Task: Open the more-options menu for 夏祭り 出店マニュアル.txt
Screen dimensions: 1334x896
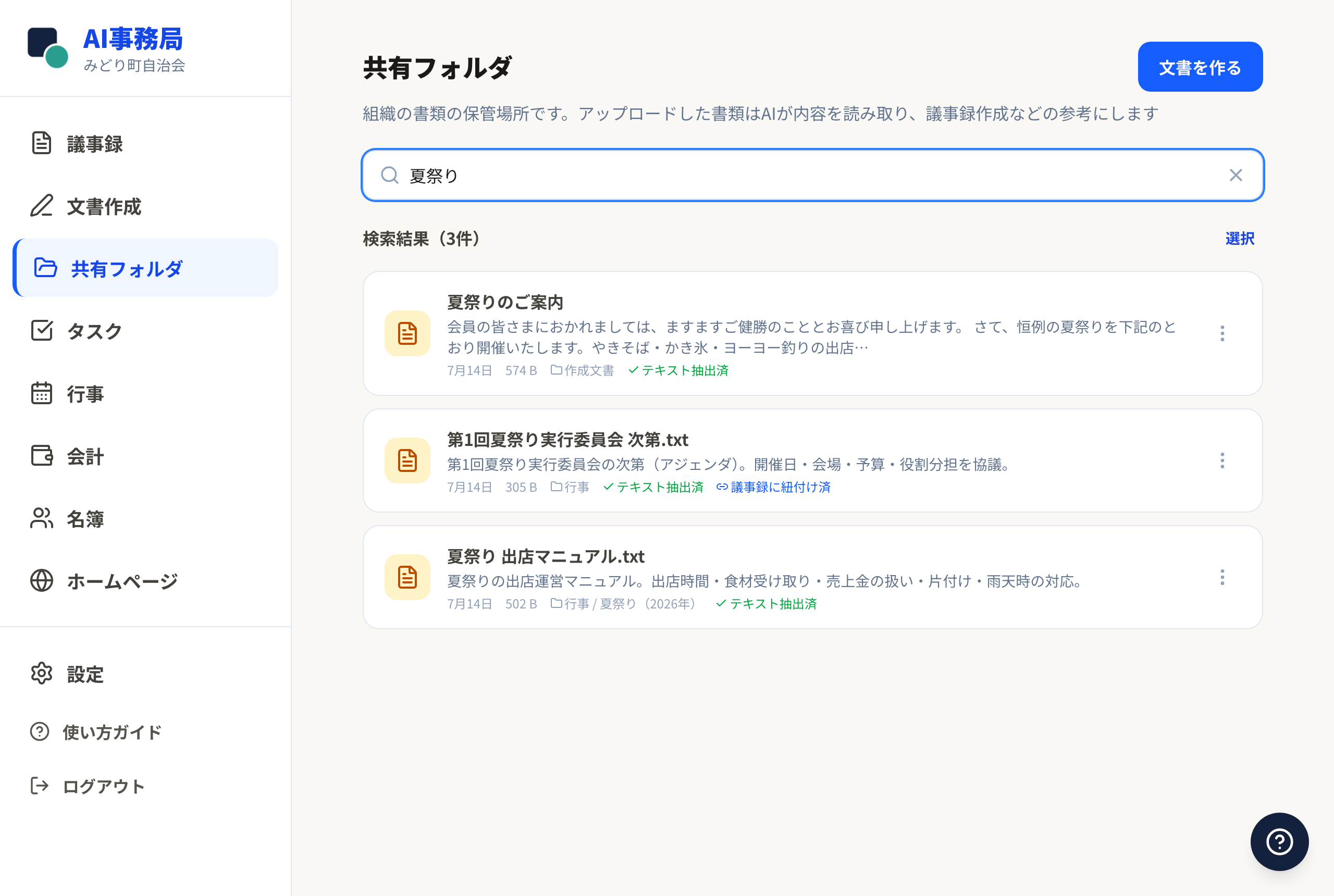Action: pyautogui.click(x=1222, y=577)
